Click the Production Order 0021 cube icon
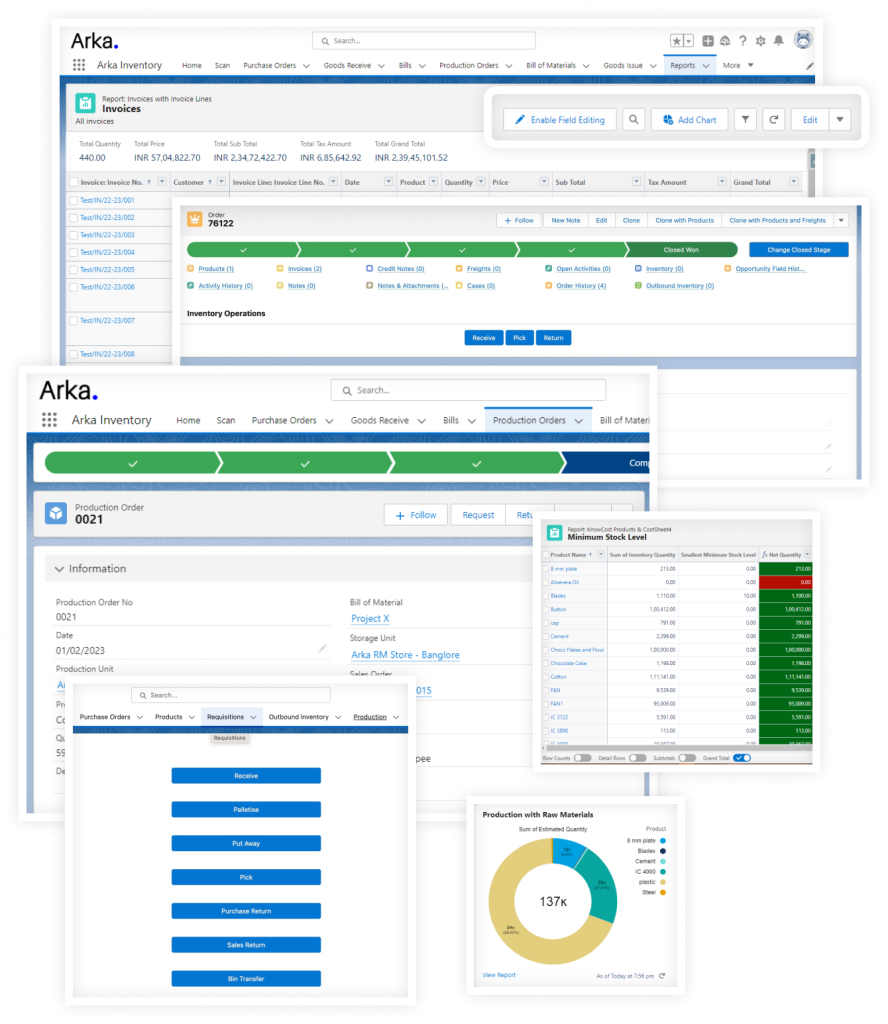888x1024 pixels. (56, 513)
